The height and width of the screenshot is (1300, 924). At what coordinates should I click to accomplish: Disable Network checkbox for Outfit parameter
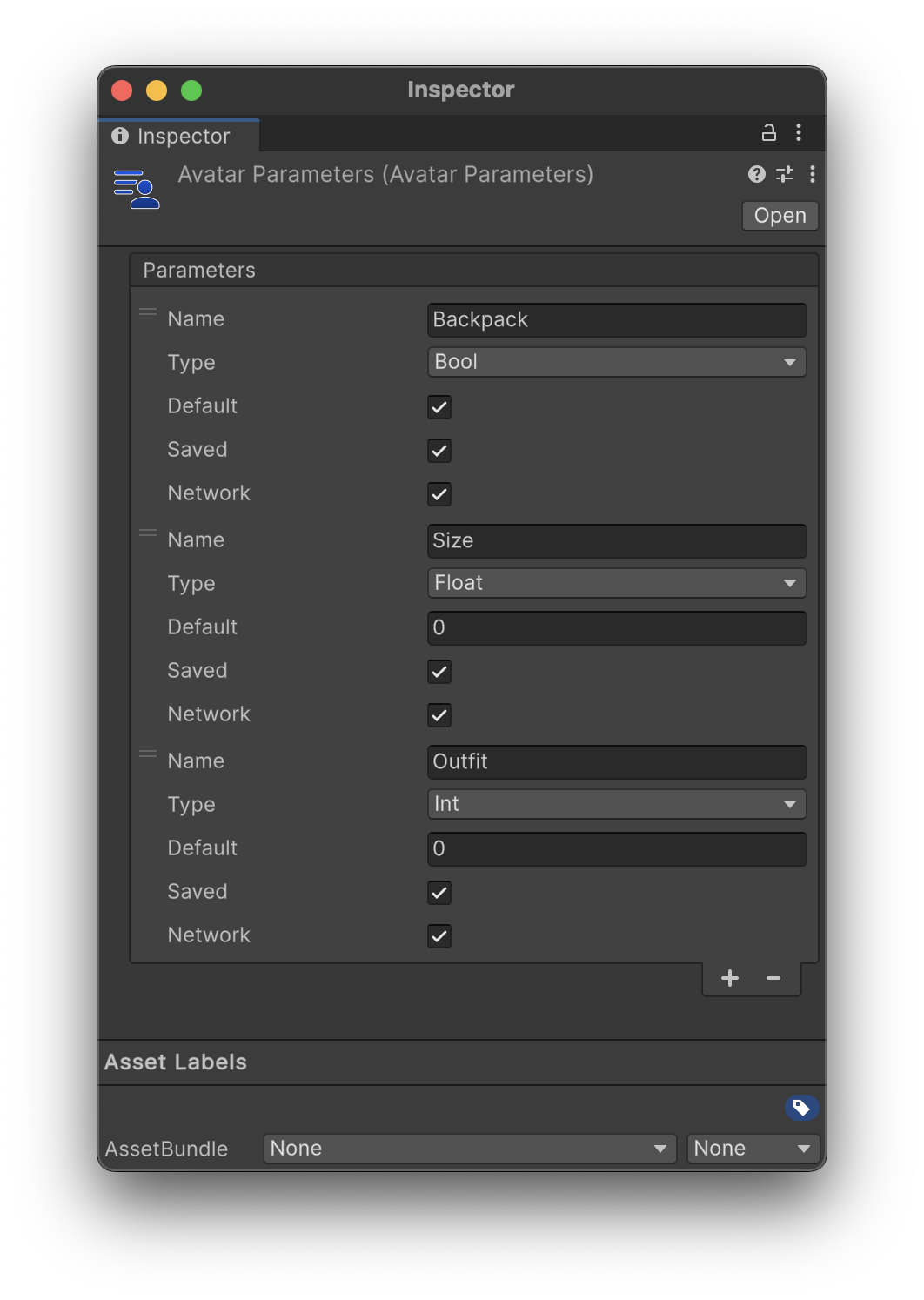pyautogui.click(x=439, y=936)
